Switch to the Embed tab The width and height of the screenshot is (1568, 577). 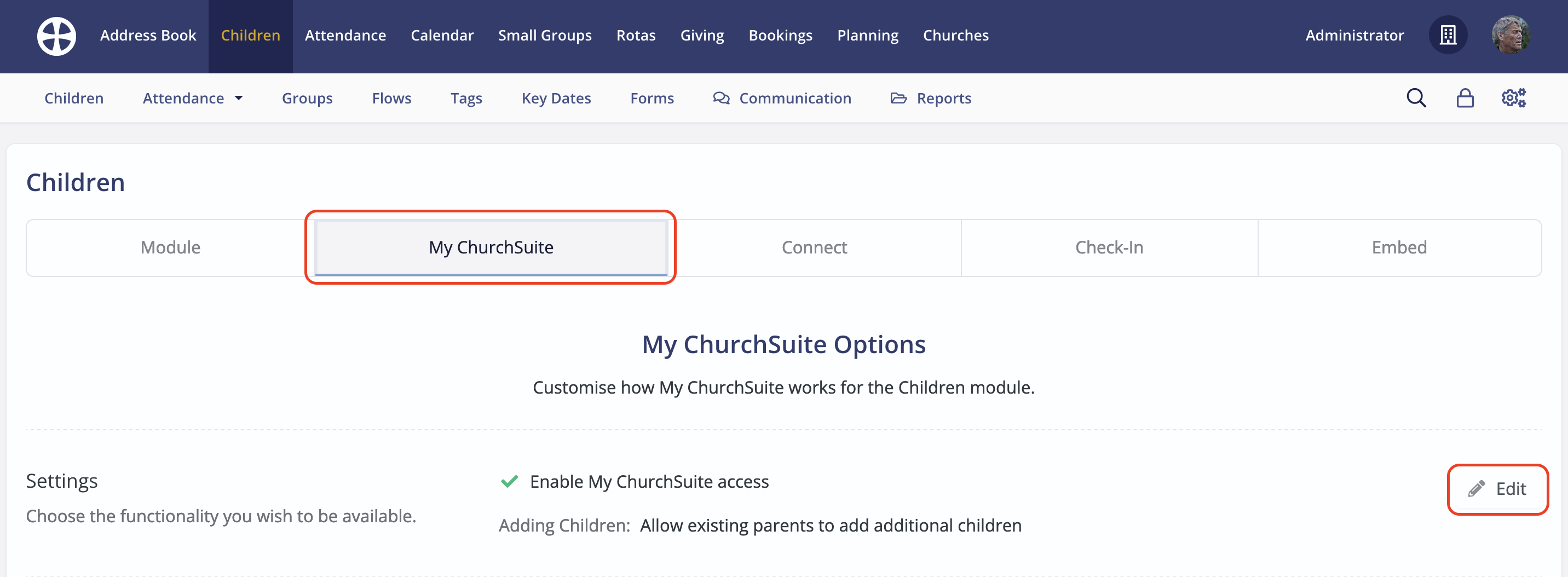point(1399,247)
